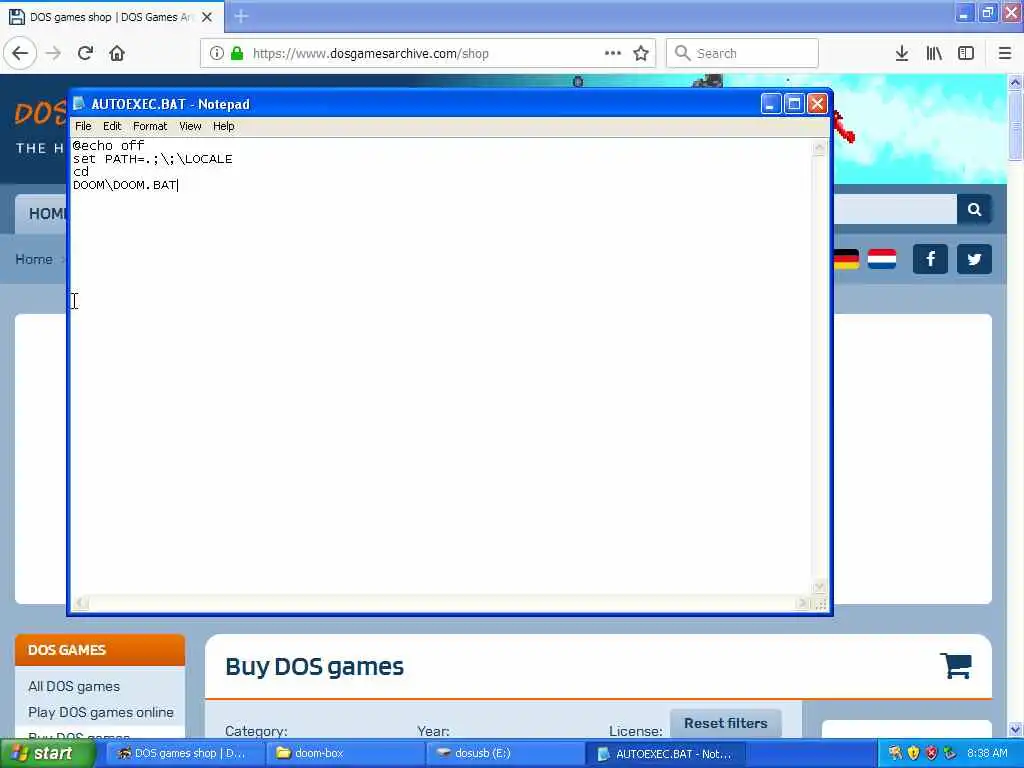The image size is (1024, 768).
Task: Click the Windows start button
Action: (47, 754)
